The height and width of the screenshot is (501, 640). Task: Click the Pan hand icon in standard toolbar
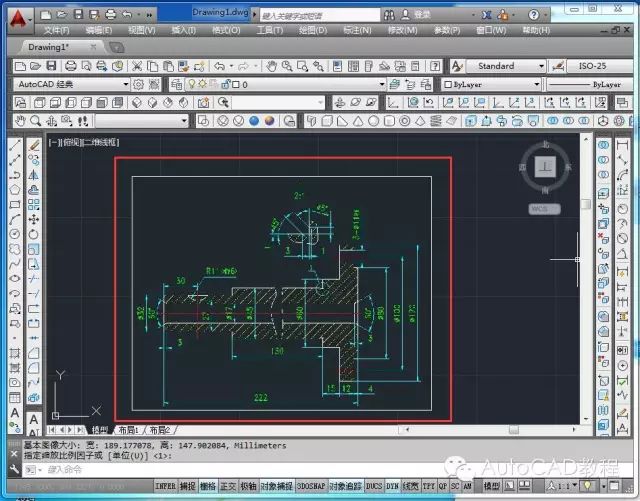pyautogui.click(x=271, y=66)
